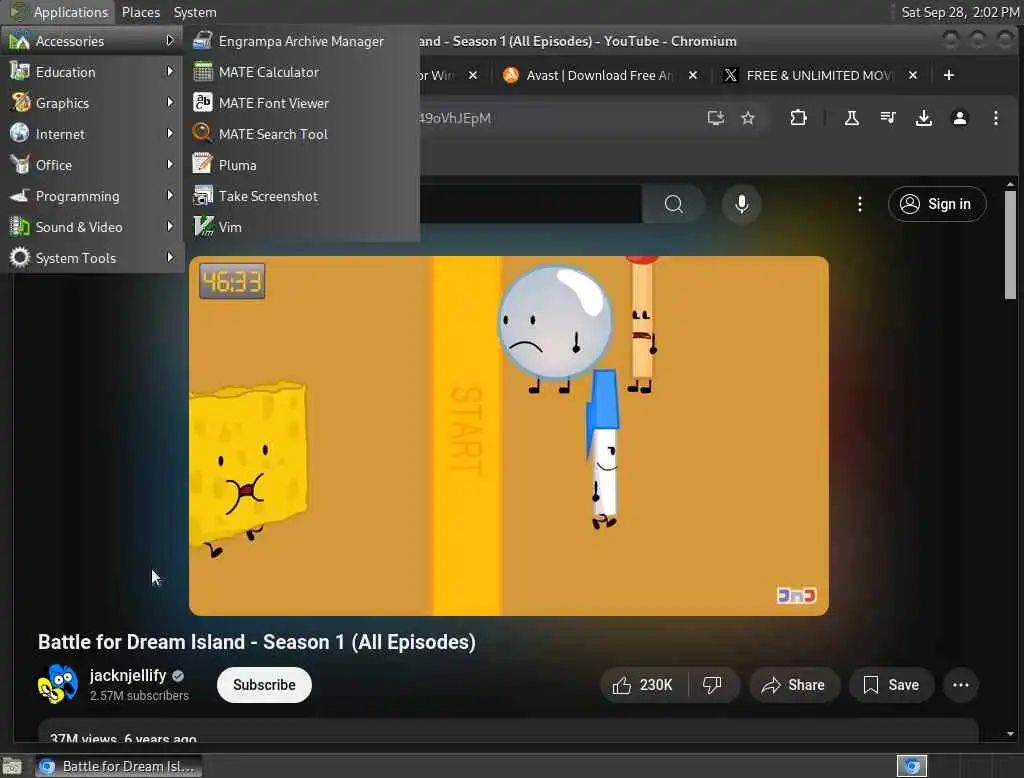
Task: Open the Places menu
Action: (x=140, y=12)
